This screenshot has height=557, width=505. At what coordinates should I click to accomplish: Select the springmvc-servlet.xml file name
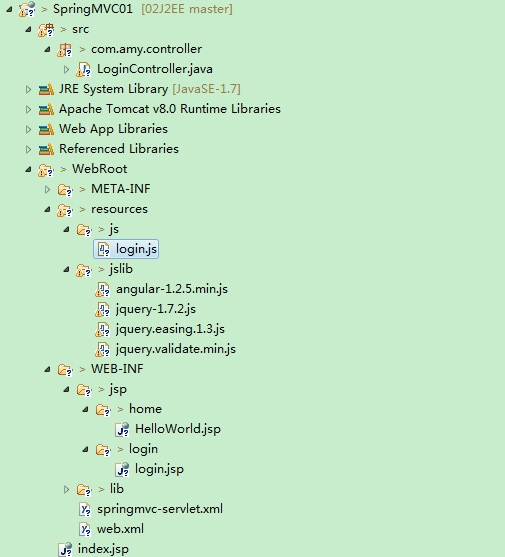click(x=160, y=509)
